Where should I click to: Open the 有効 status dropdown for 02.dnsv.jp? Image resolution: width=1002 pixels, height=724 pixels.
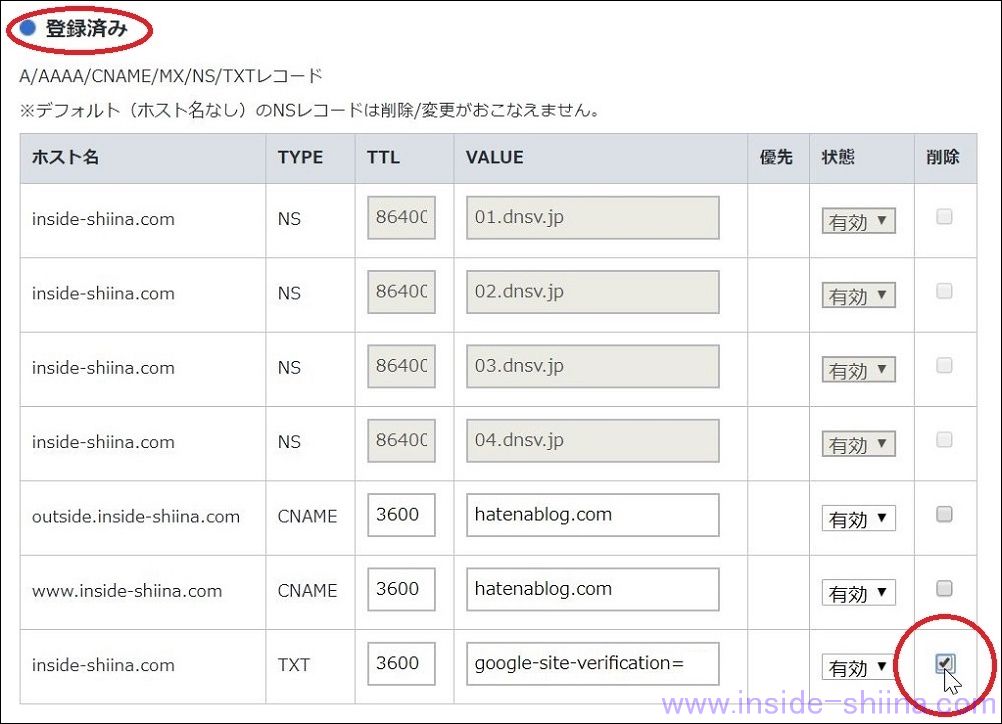857,295
